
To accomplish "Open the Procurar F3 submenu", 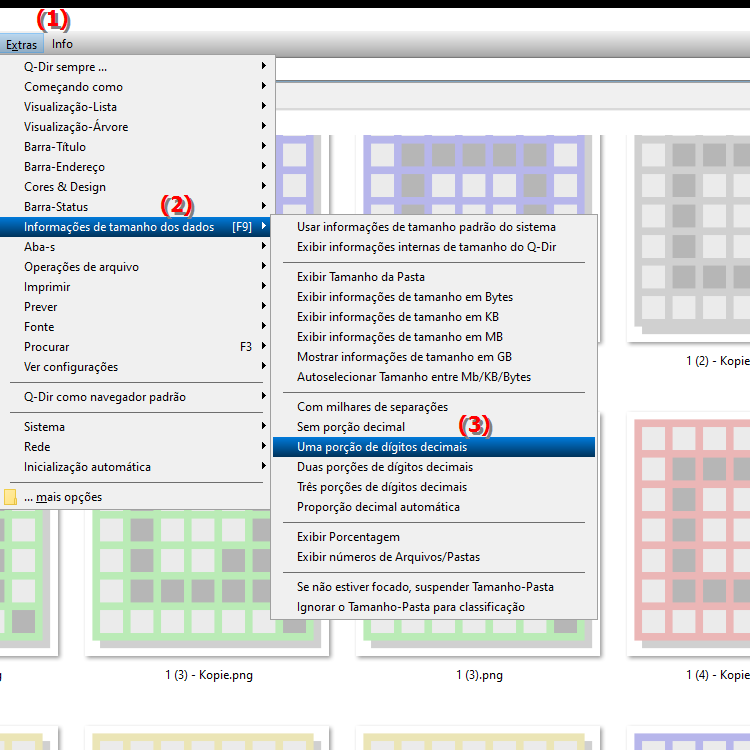I will point(135,347).
